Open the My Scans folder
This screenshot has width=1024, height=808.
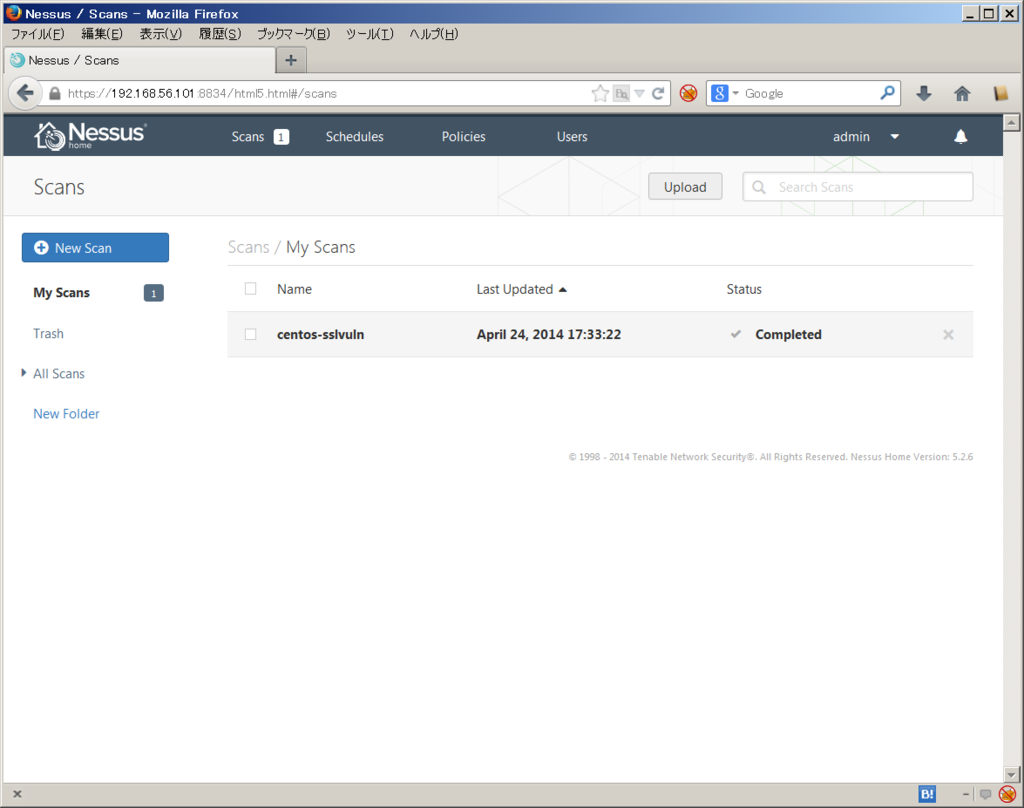(61, 293)
